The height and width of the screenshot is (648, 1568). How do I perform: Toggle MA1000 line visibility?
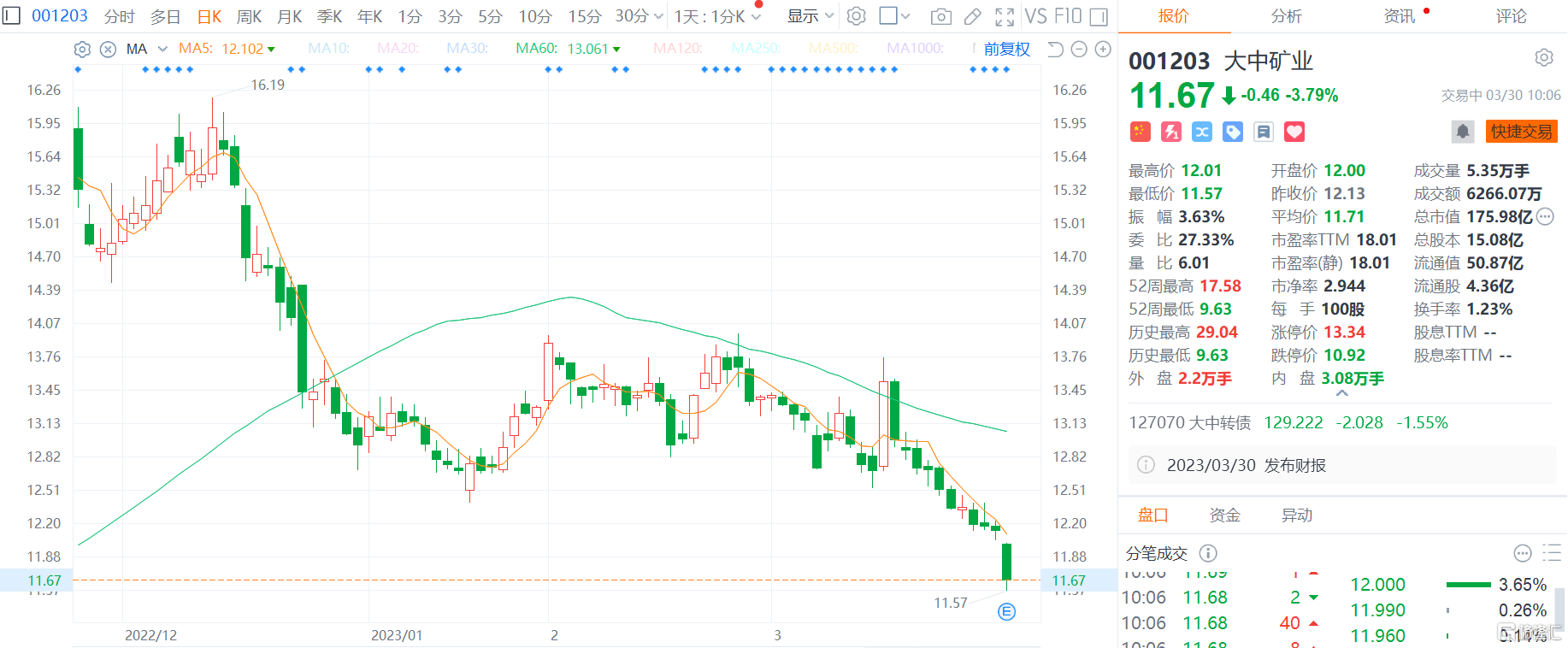(x=915, y=49)
